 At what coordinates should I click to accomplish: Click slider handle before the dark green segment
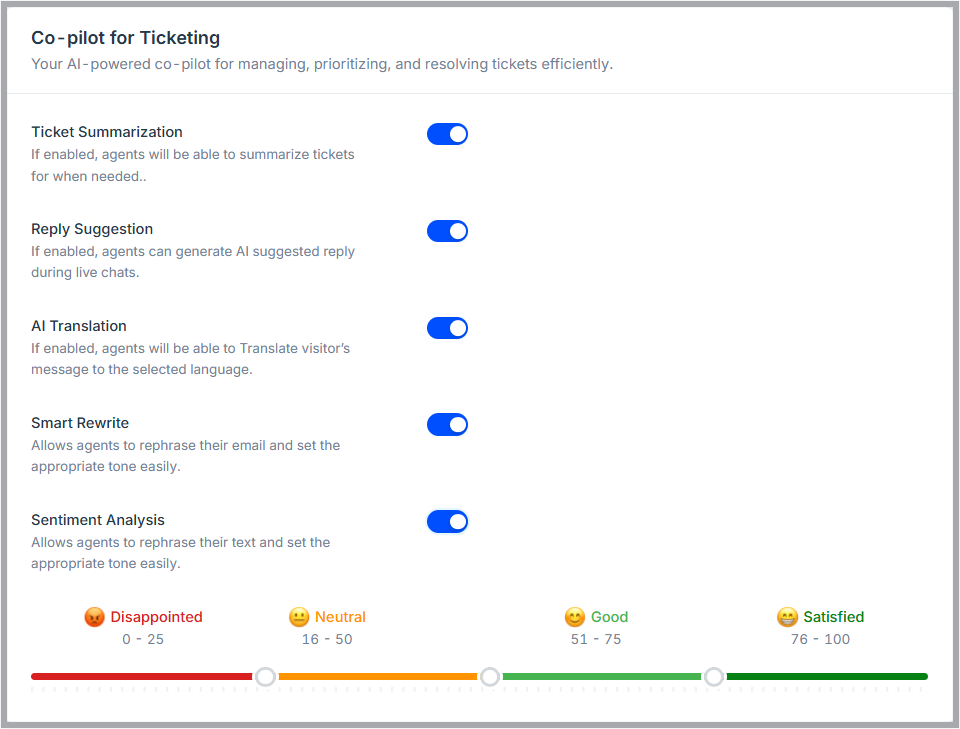[714, 677]
